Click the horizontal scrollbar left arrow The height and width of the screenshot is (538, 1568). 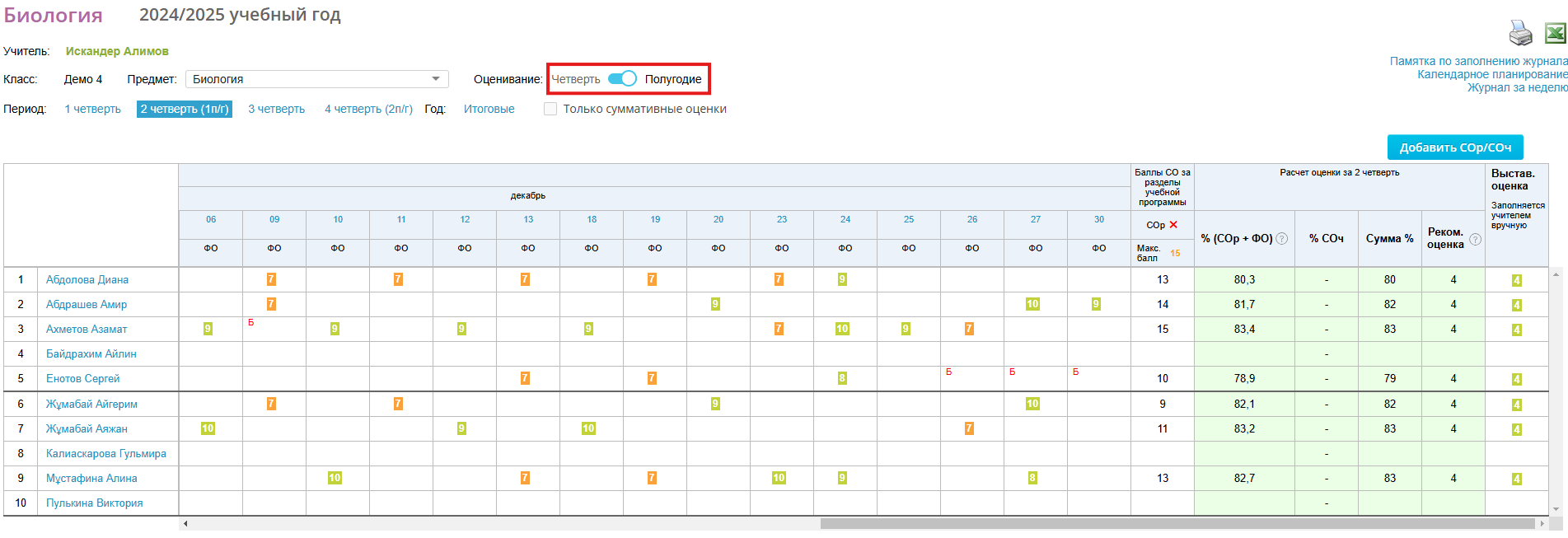(185, 523)
